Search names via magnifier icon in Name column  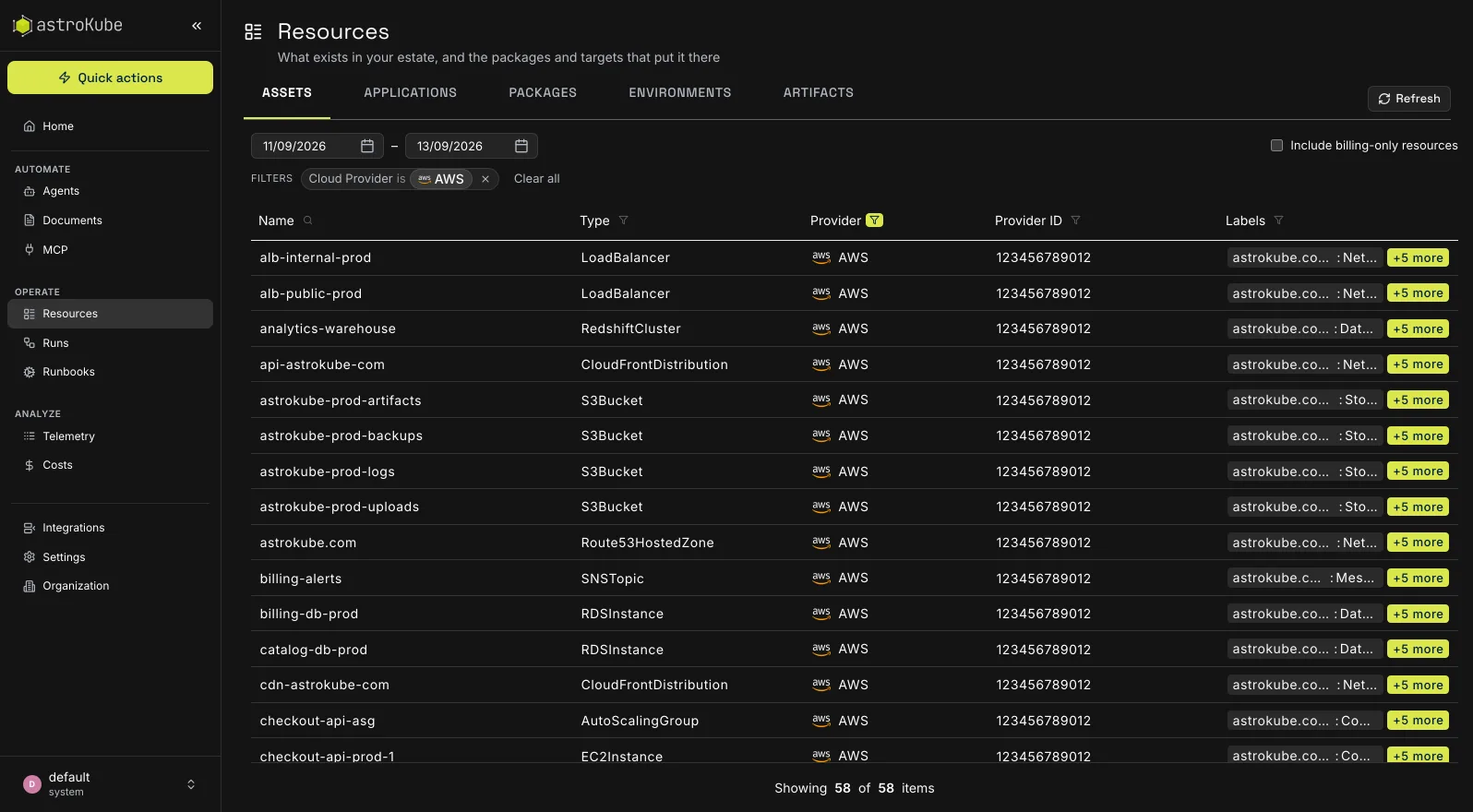[x=308, y=221]
